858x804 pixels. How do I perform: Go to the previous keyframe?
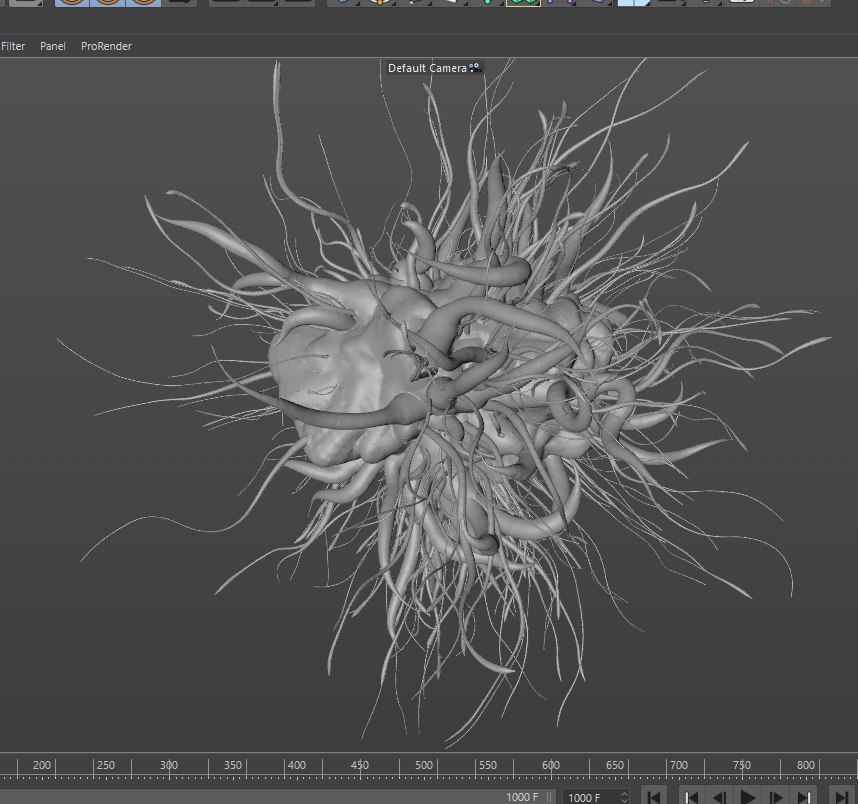tap(691, 797)
